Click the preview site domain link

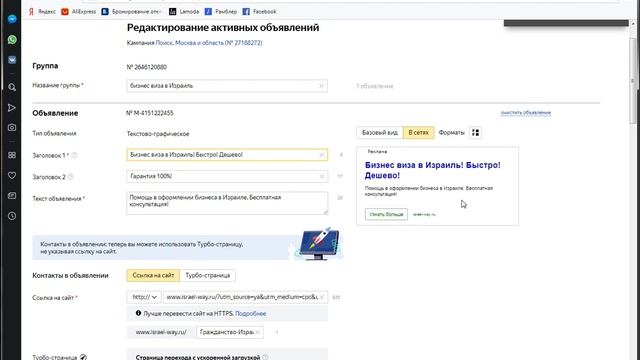tap(424, 214)
